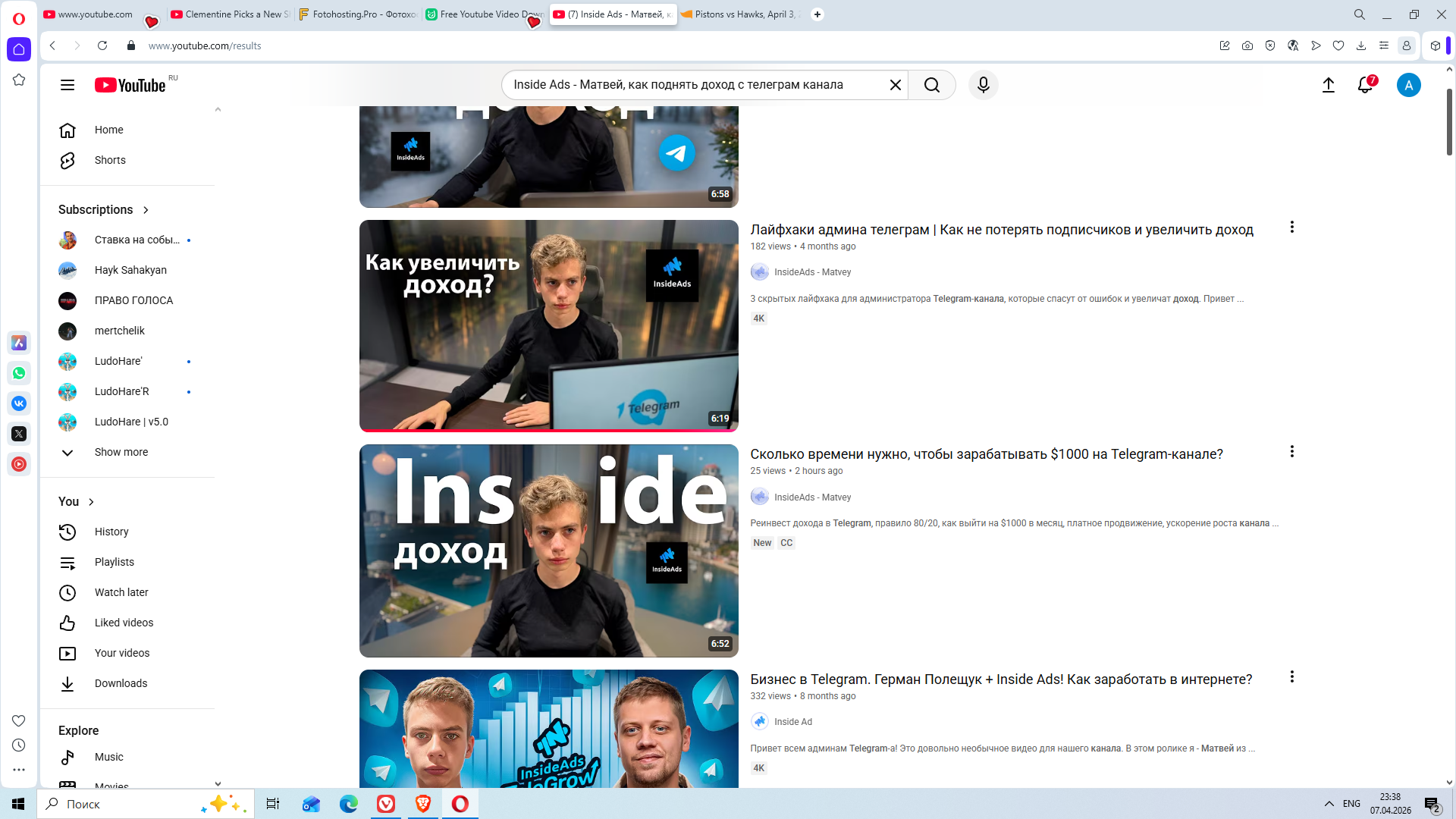Click the magnifier search button

[x=932, y=85]
